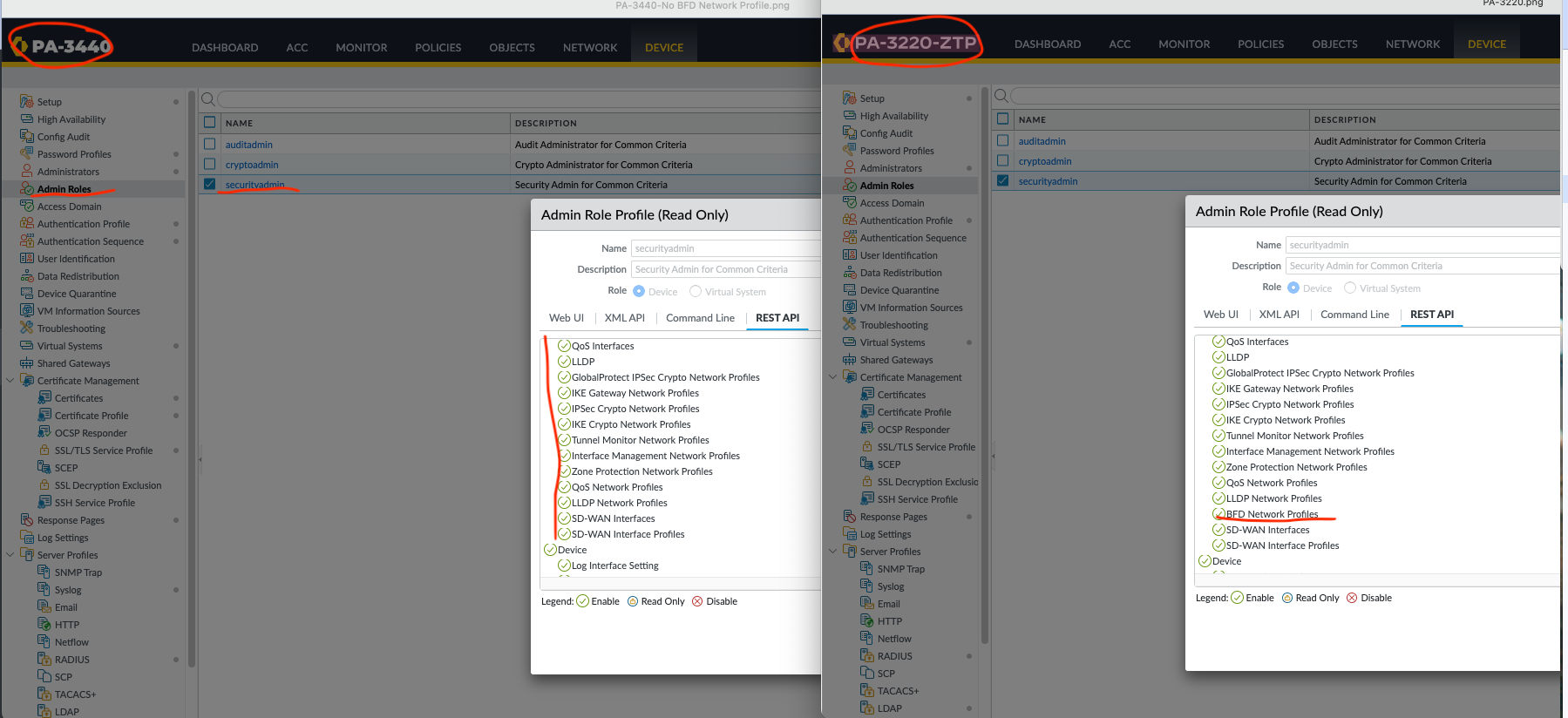Image resolution: width=1568 pixels, height=718 pixels.
Task: Open Web UI tab in PA-3440 dialog
Action: click(x=567, y=318)
